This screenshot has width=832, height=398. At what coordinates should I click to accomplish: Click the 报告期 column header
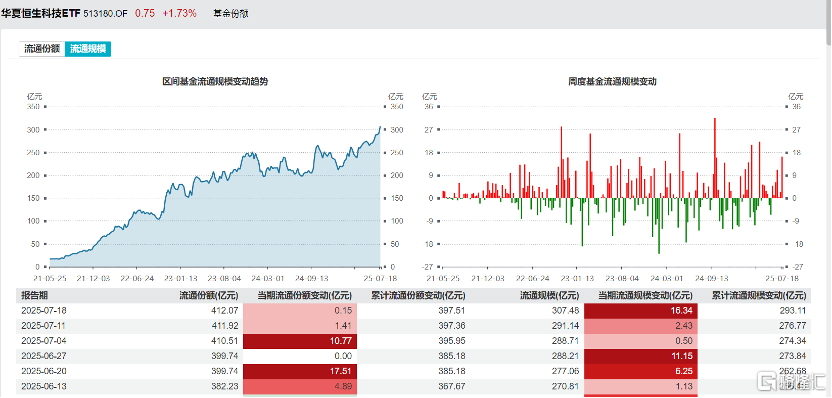34,296
